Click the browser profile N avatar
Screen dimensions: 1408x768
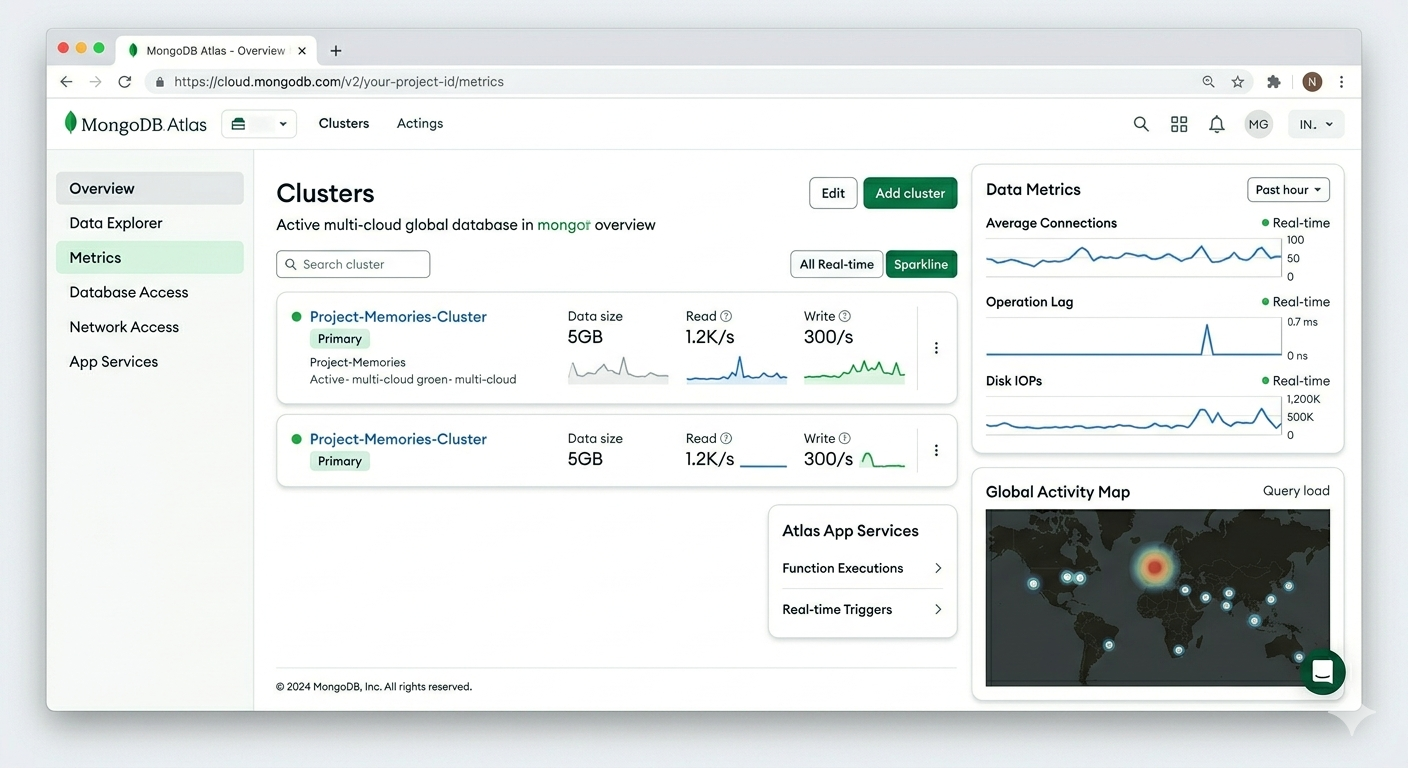tap(1312, 82)
